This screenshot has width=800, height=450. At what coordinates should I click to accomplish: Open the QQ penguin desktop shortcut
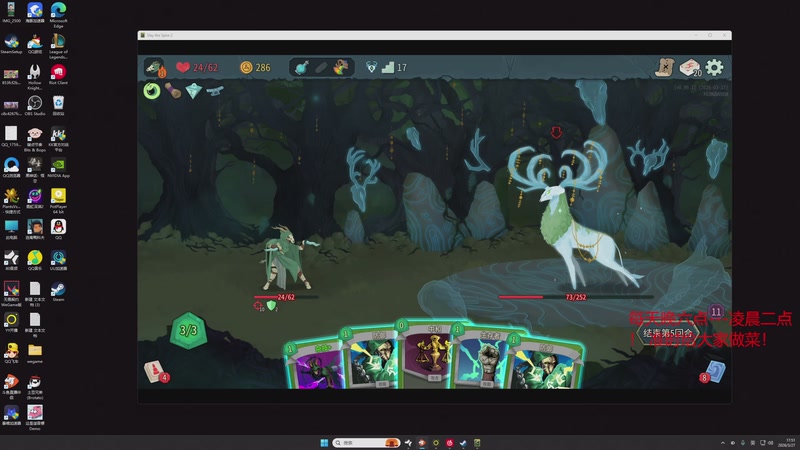coord(58,230)
